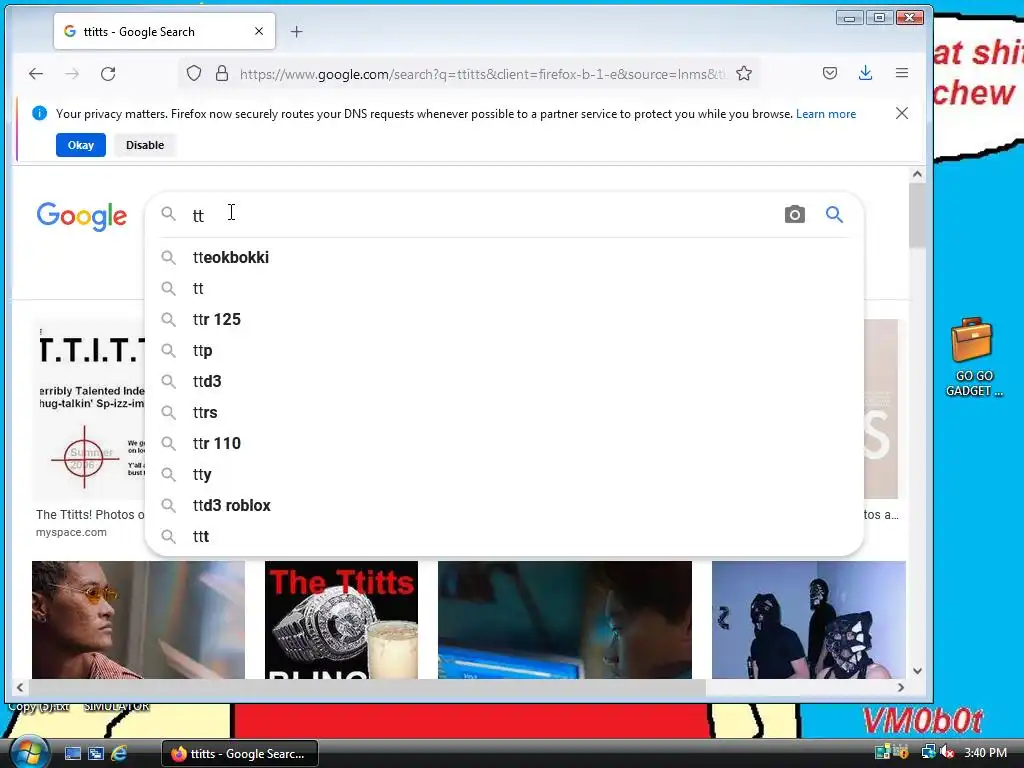Click the muted volume tray icon
Viewport: 1024px width, 768px height.
947,752
